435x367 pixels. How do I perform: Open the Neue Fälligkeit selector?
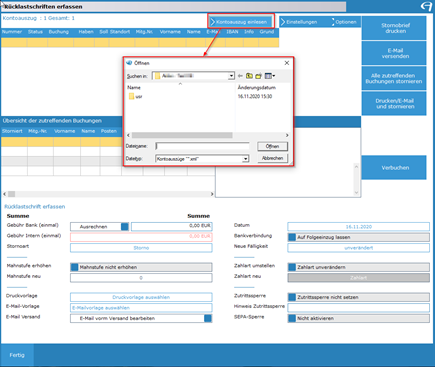coord(358,248)
